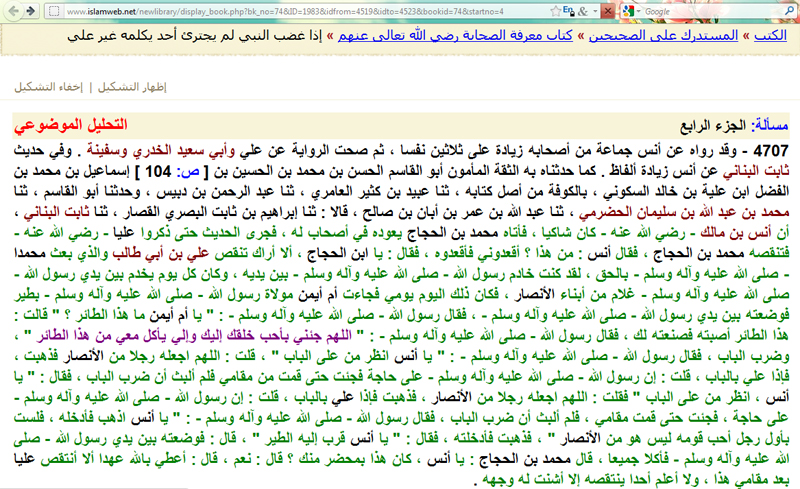800x489 pixels.
Task: Go back with the browser back arrow
Action: pos(14,11)
